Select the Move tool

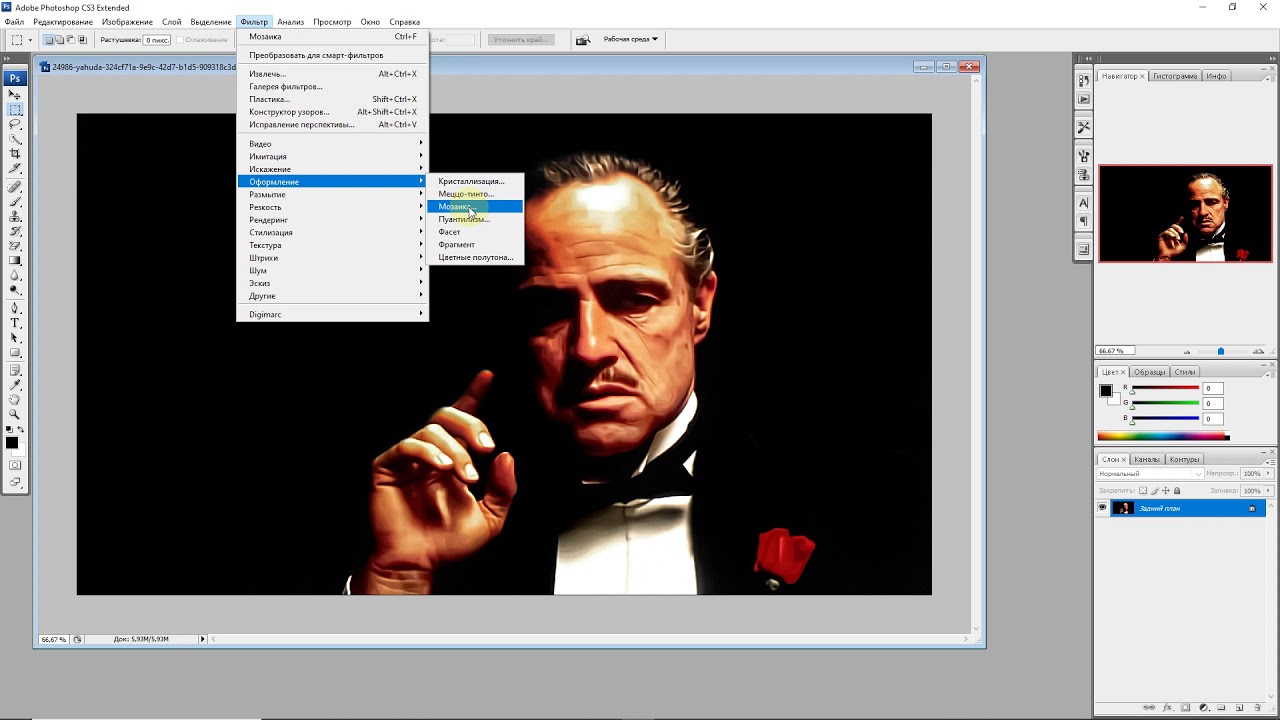(15, 94)
